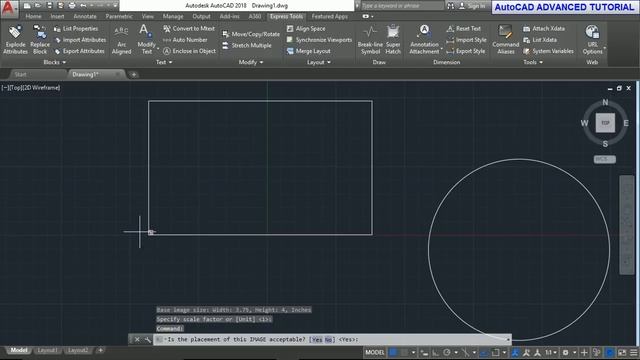640x360 pixels.
Task: Click Sign In button
Action: [x=472, y=6]
